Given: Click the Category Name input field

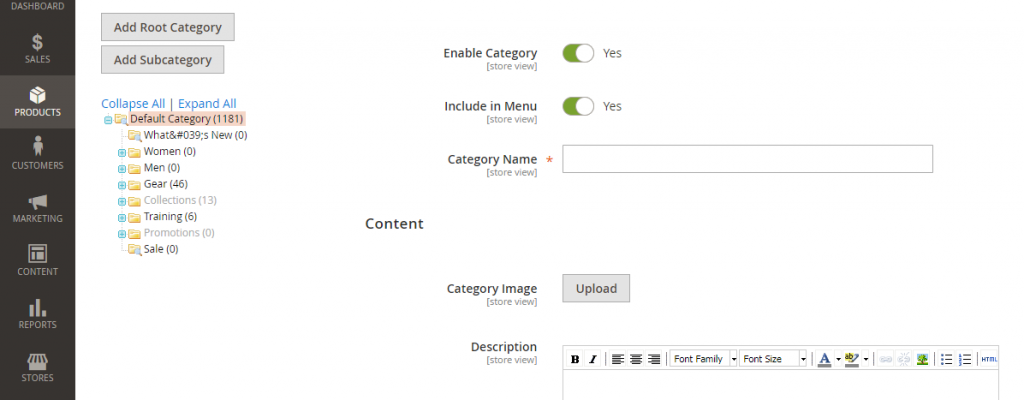Looking at the screenshot, I should (747, 159).
